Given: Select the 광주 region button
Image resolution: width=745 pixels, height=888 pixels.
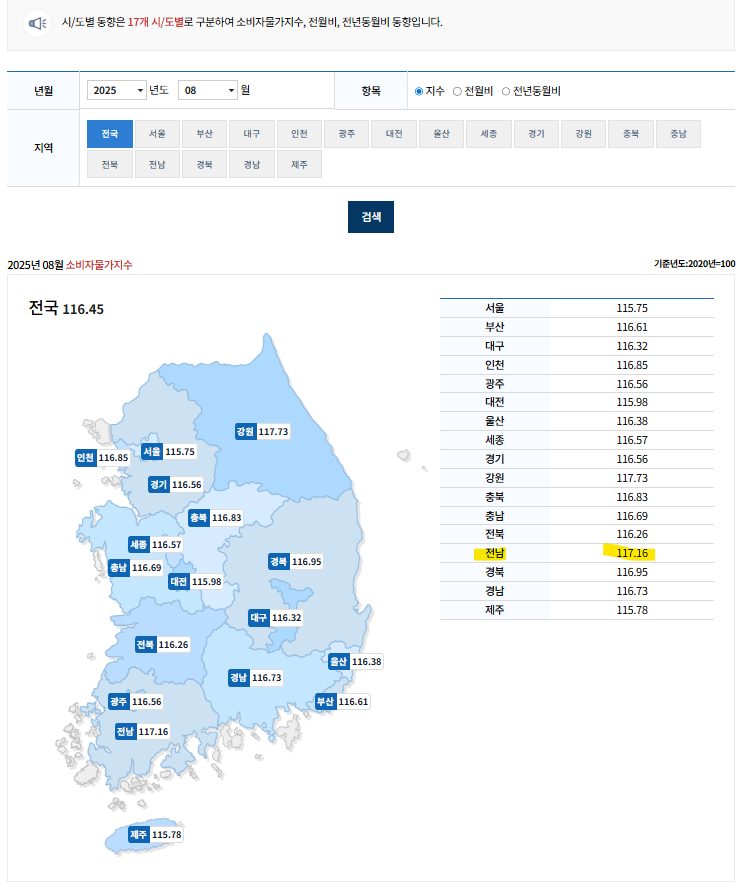Looking at the screenshot, I should (347, 134).
